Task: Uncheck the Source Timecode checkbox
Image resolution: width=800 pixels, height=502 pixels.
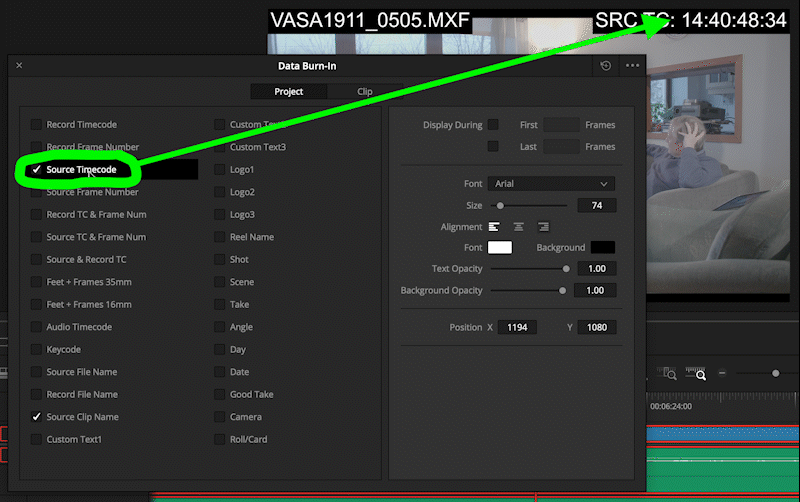Action: pyautogui.click(x=37, y=170)
